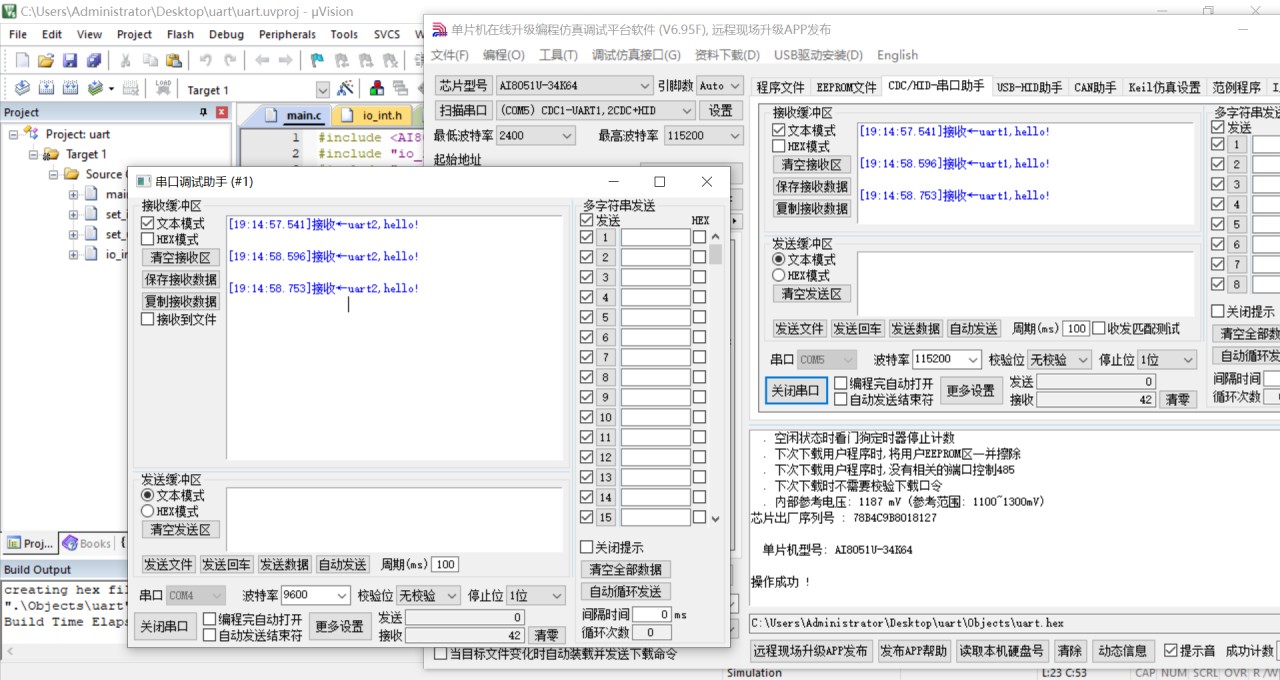This screenshot has width=1280, height=680.
Task: Open the Debug menu
Action: [226, 34]
